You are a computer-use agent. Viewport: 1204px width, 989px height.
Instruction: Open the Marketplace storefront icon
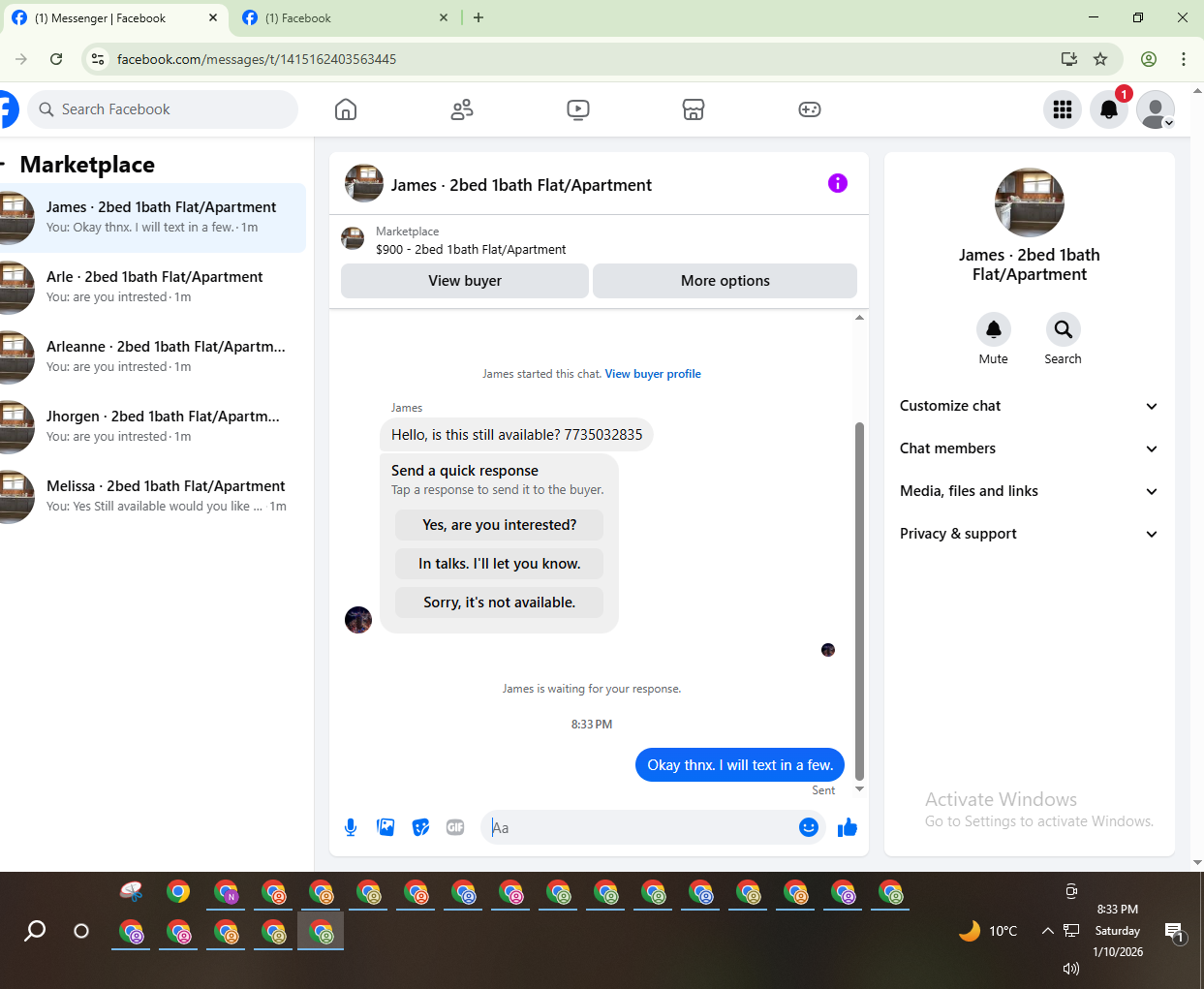click(x=694, y=109)
